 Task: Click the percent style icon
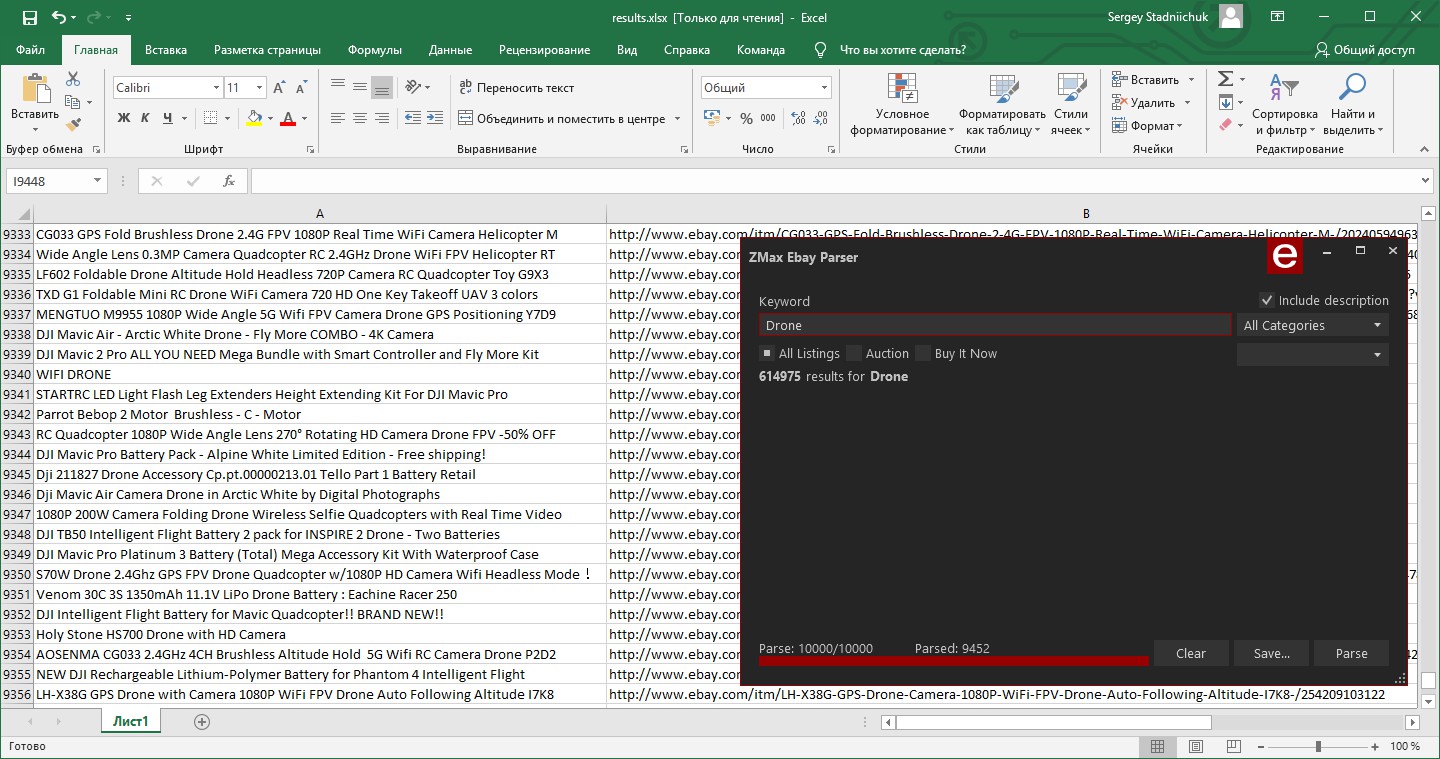coord(746,118)
